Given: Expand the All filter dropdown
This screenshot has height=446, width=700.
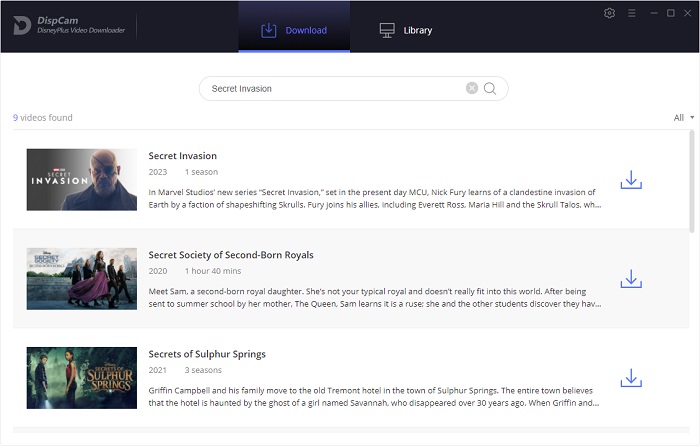Looking at the screenshot, I should [x=684, y=118].
